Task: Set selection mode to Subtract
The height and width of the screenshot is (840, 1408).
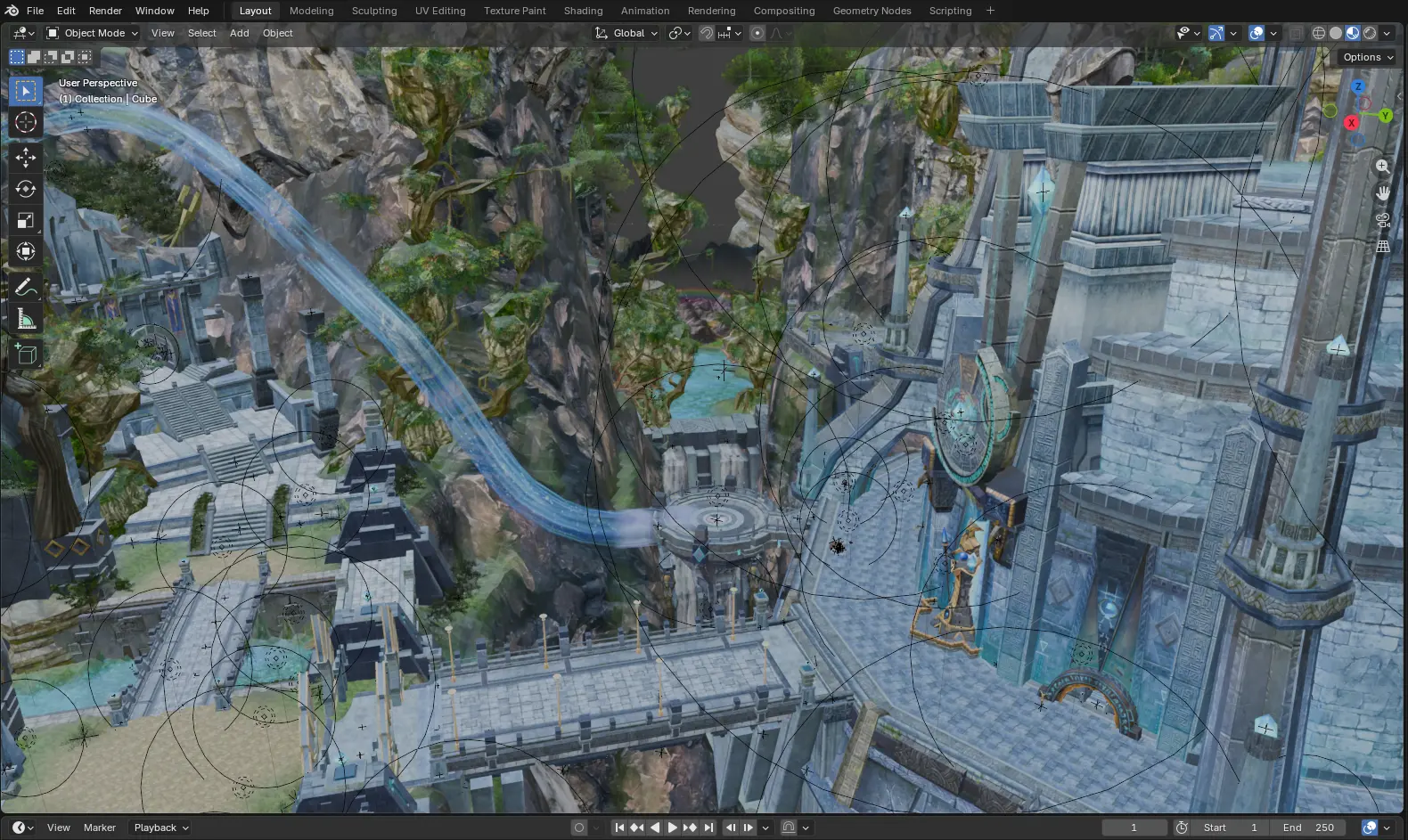Action: [x=51, y=57]
